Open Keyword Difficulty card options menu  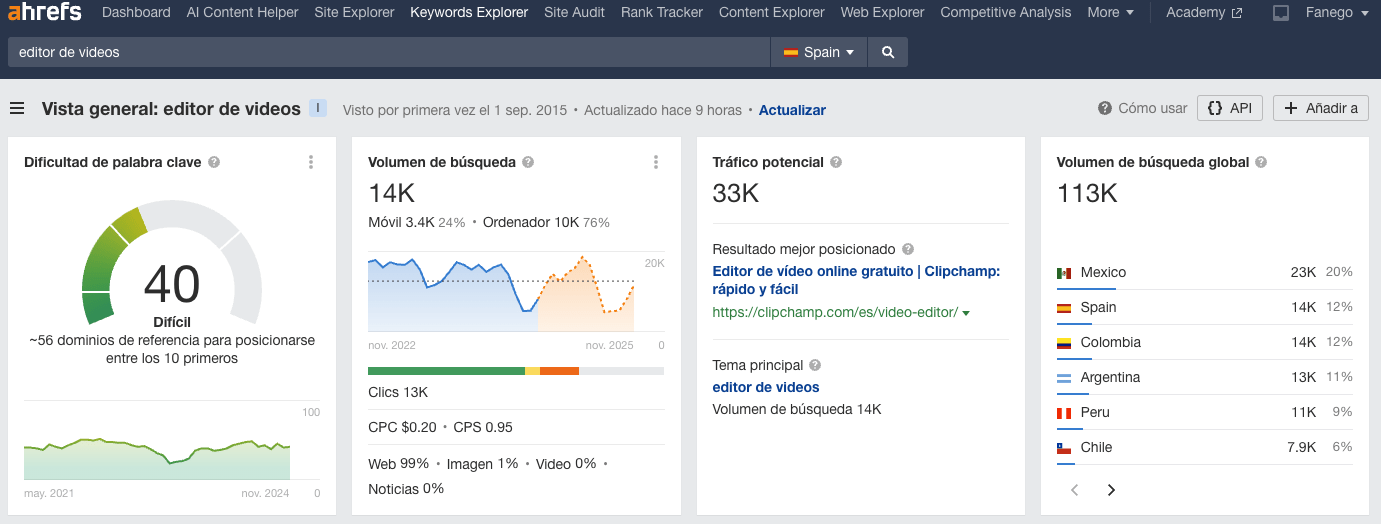click(x=311, y=162)
